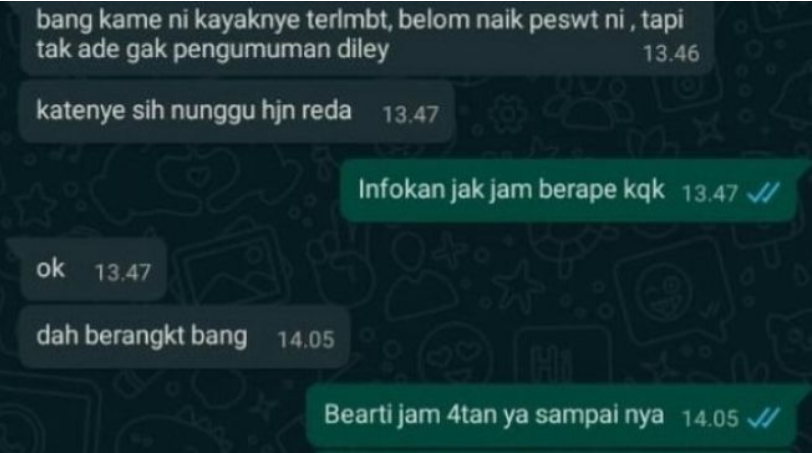This screenshot has width=812, height=453.
Task: Click the 13.47 timestamp next to "ok"
Action: (x=123, y=272)
